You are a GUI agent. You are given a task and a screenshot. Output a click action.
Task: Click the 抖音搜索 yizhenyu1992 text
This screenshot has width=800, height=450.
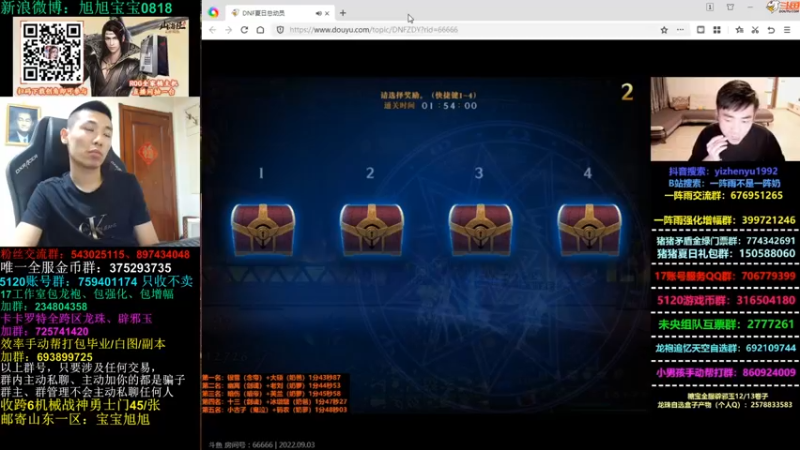[x=723, y=171]
